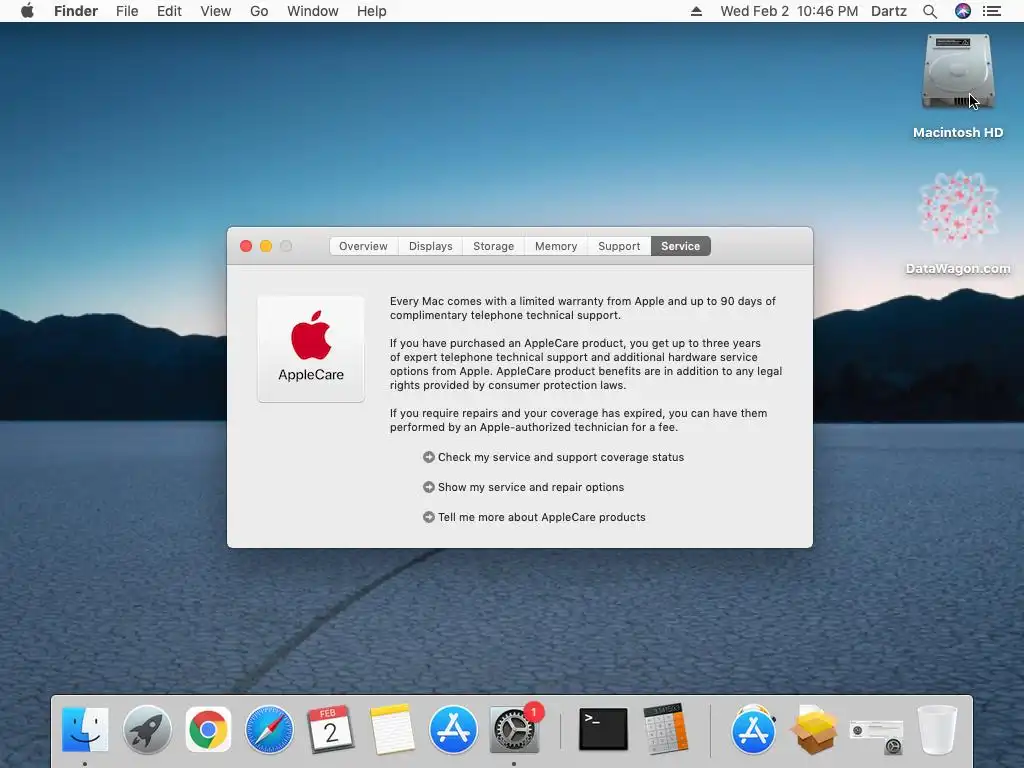Screen dimensions: 1024x768
Task: Open Spotlight search magnifier
Action: 930,11
